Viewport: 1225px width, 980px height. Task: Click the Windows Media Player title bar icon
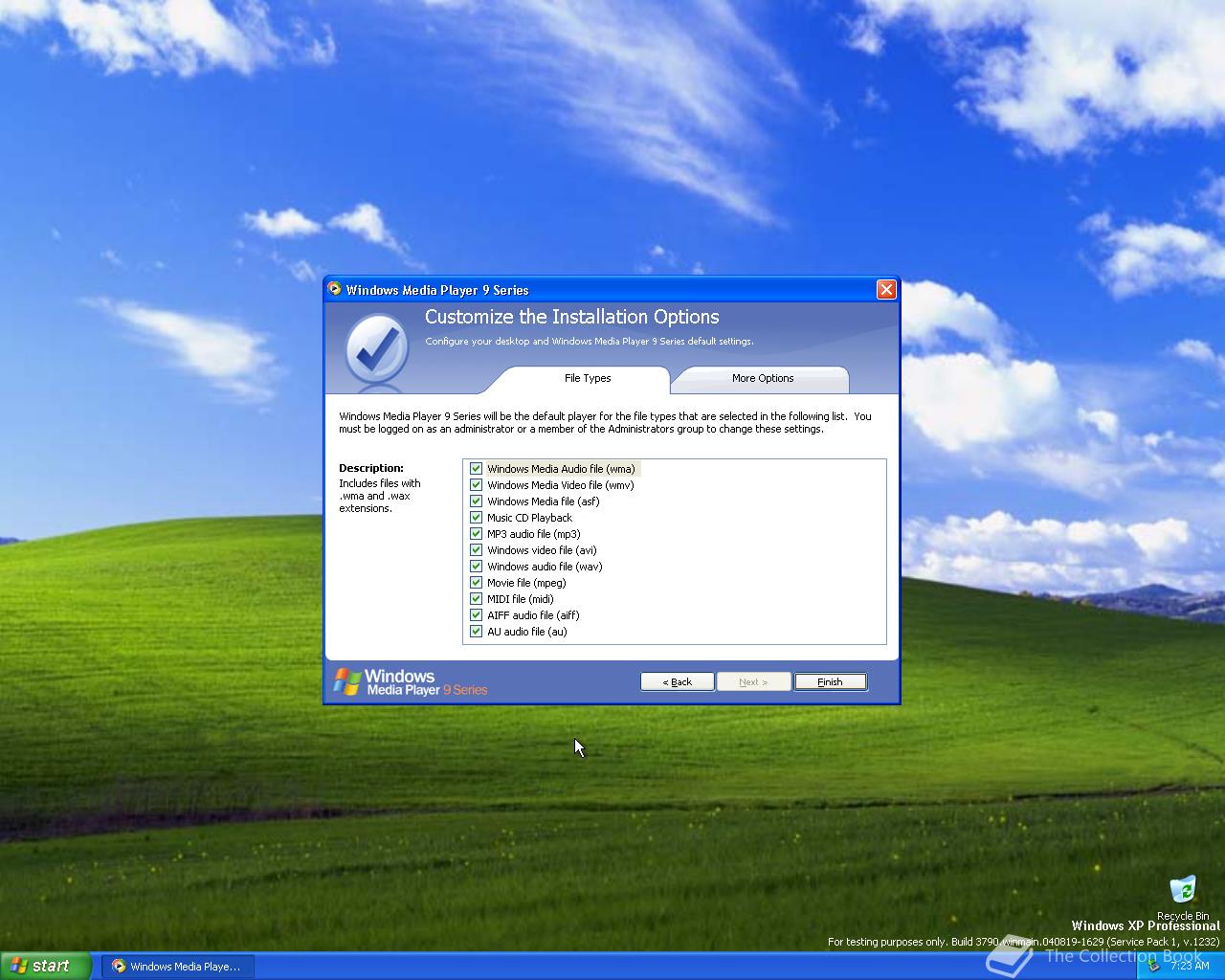[334, 289]
